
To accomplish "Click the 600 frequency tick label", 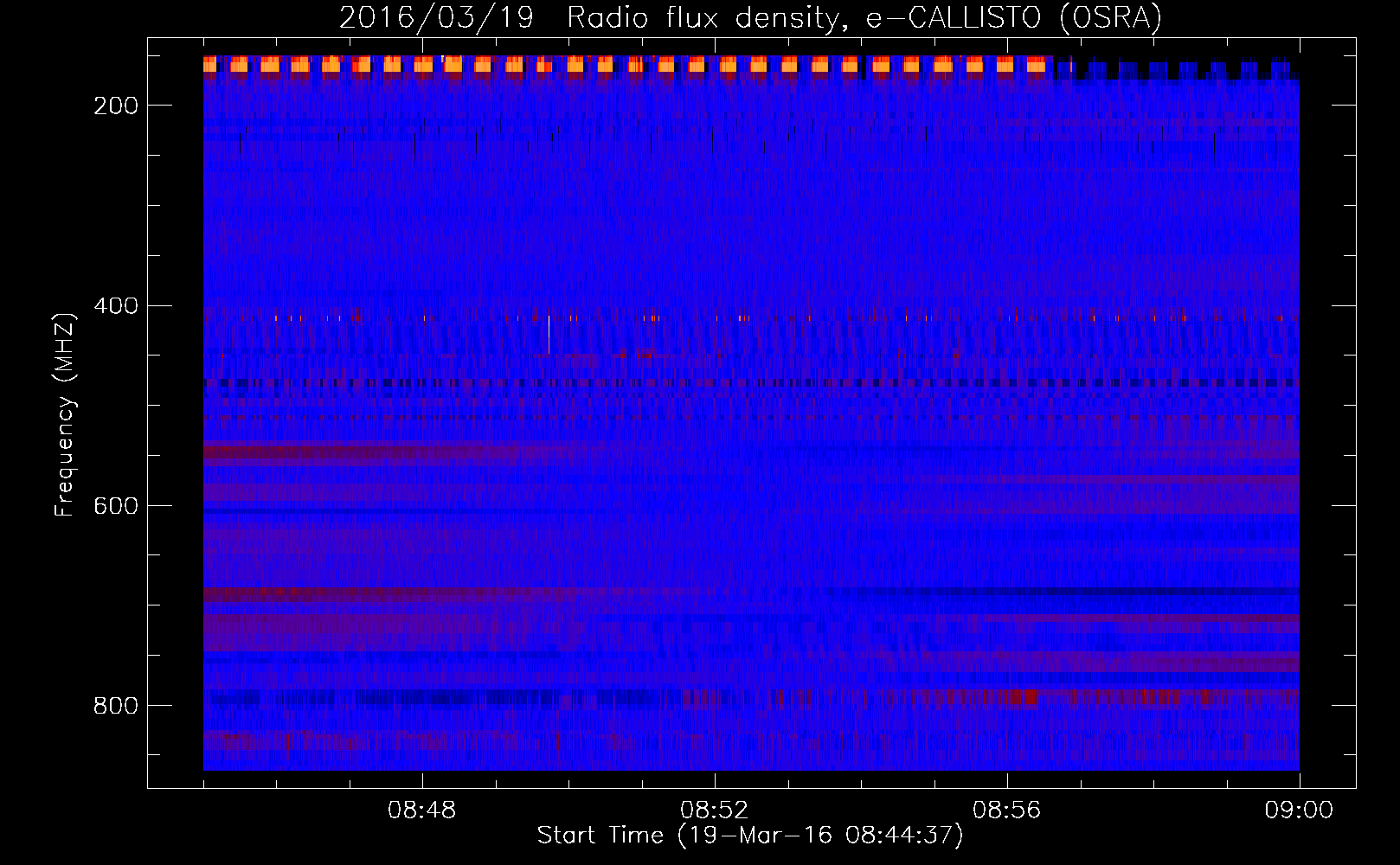I will click(116, 506).
